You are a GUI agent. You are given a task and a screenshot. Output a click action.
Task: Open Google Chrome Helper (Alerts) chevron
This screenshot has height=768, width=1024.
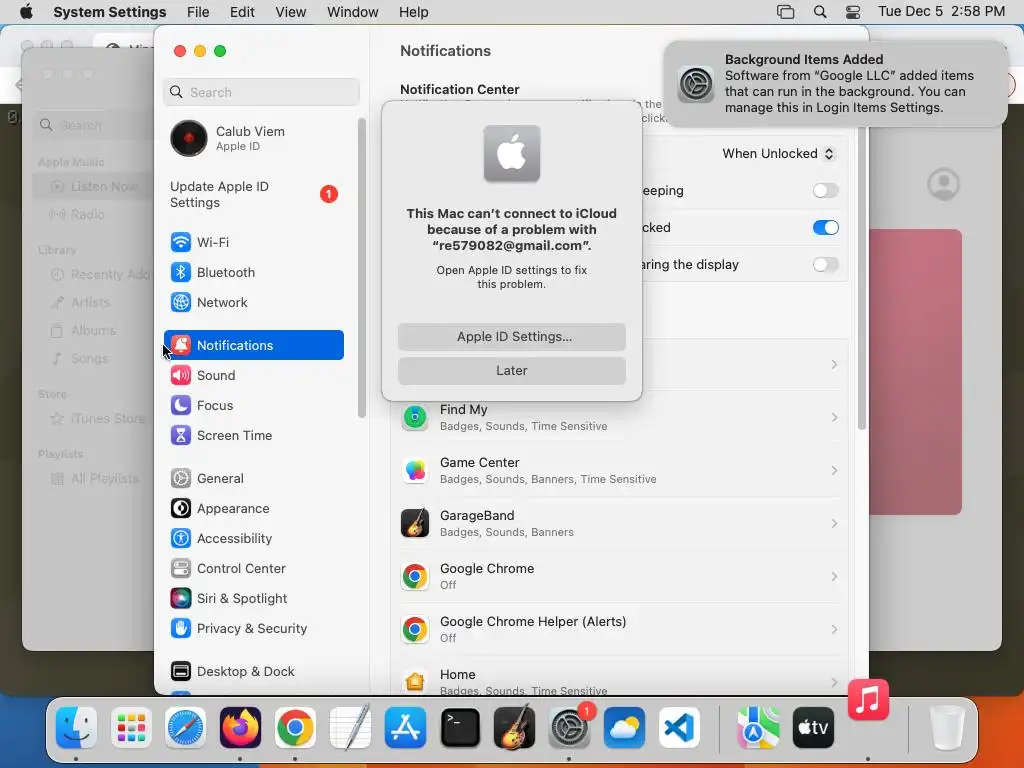tap(834, 629)
